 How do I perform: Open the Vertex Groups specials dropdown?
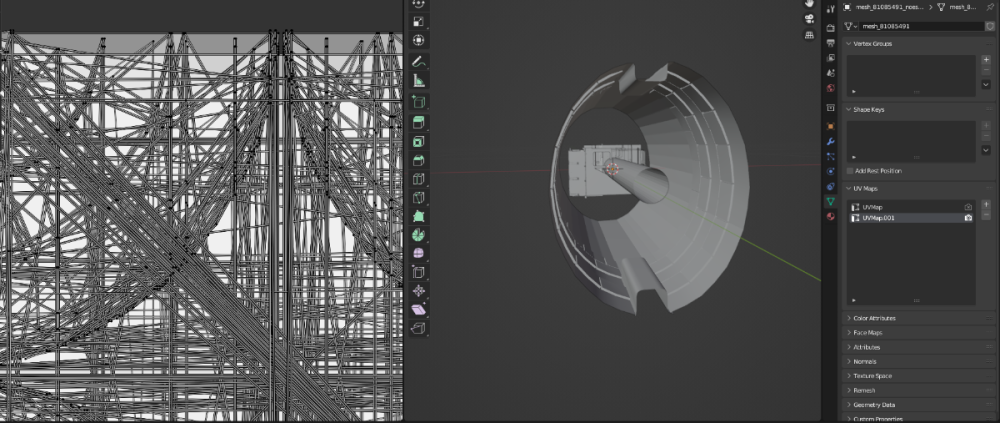tap(986, 86)
